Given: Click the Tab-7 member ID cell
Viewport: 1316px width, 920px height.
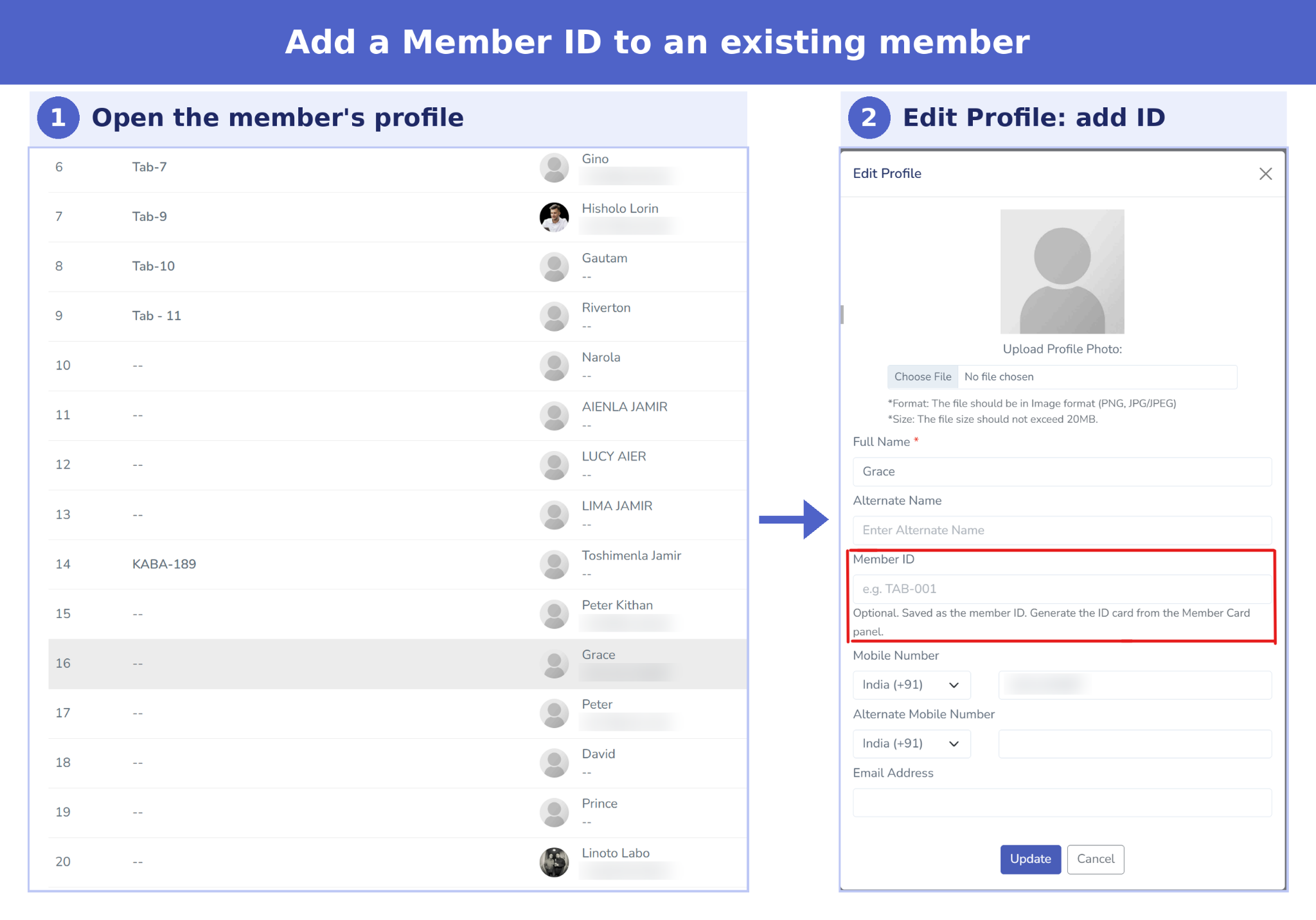Looking at the screenshot, I should click(x=149, y=167).
